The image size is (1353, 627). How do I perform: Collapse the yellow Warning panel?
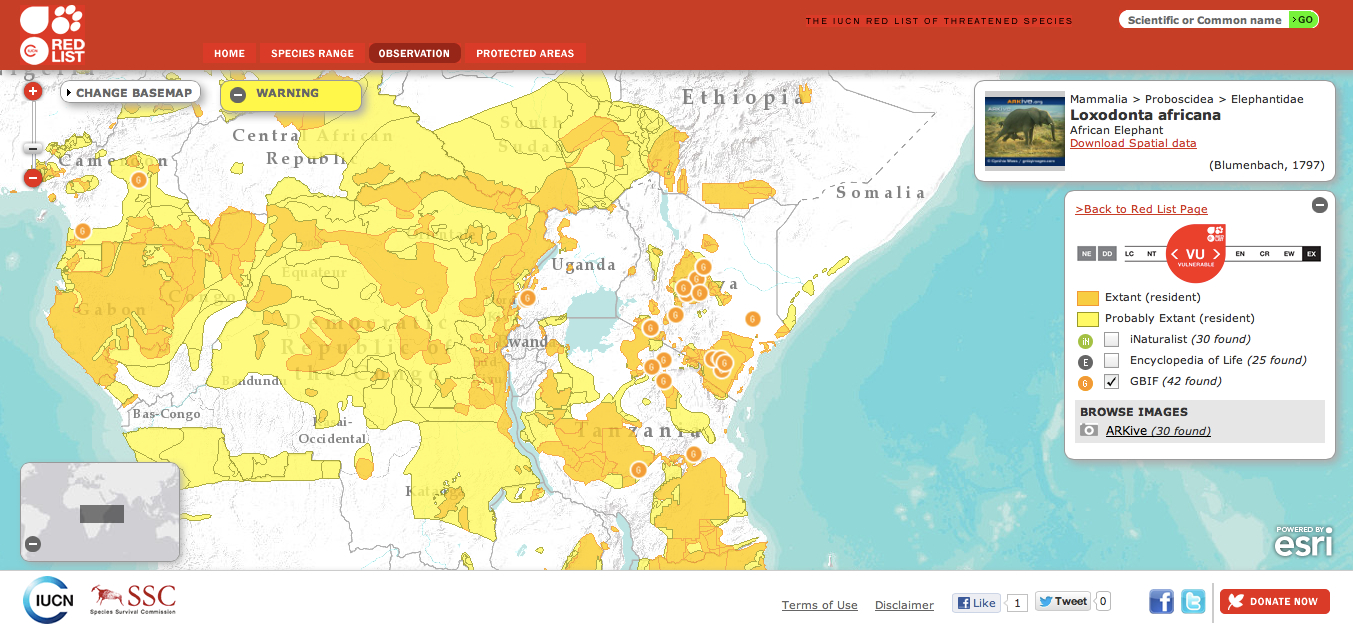(238, 95)
